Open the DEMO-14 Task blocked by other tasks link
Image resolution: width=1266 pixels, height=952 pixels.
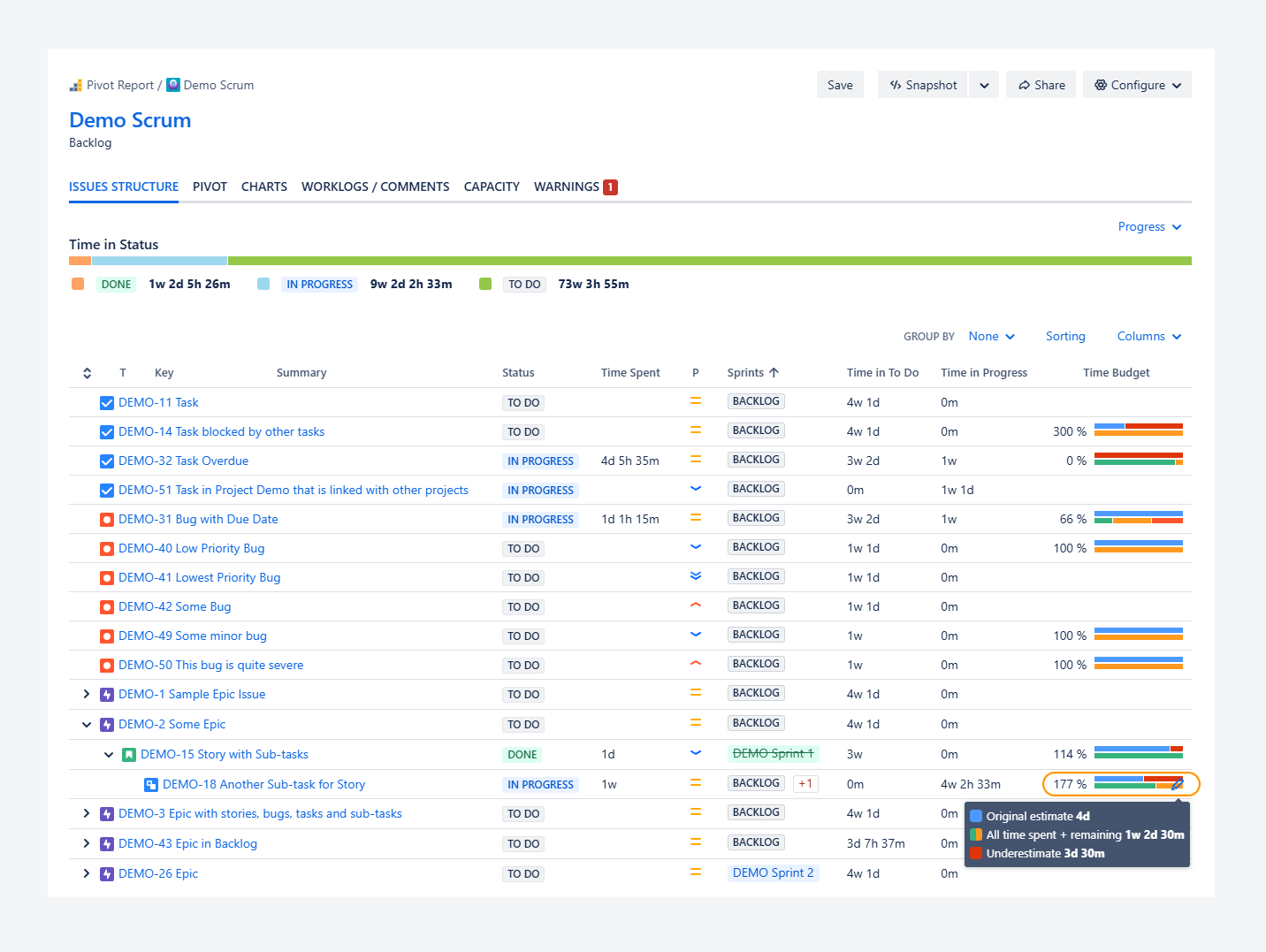[221, 432]
